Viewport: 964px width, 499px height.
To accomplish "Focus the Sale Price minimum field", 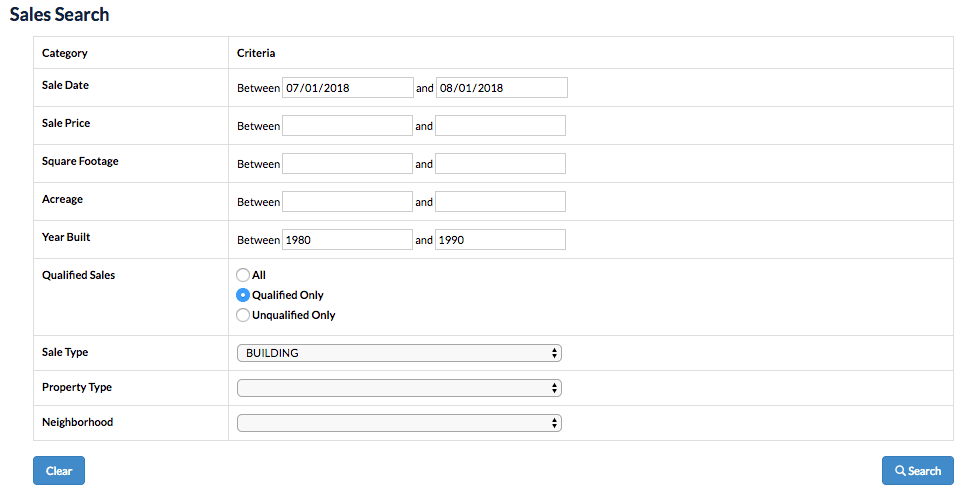I will (x=347, y=126).
